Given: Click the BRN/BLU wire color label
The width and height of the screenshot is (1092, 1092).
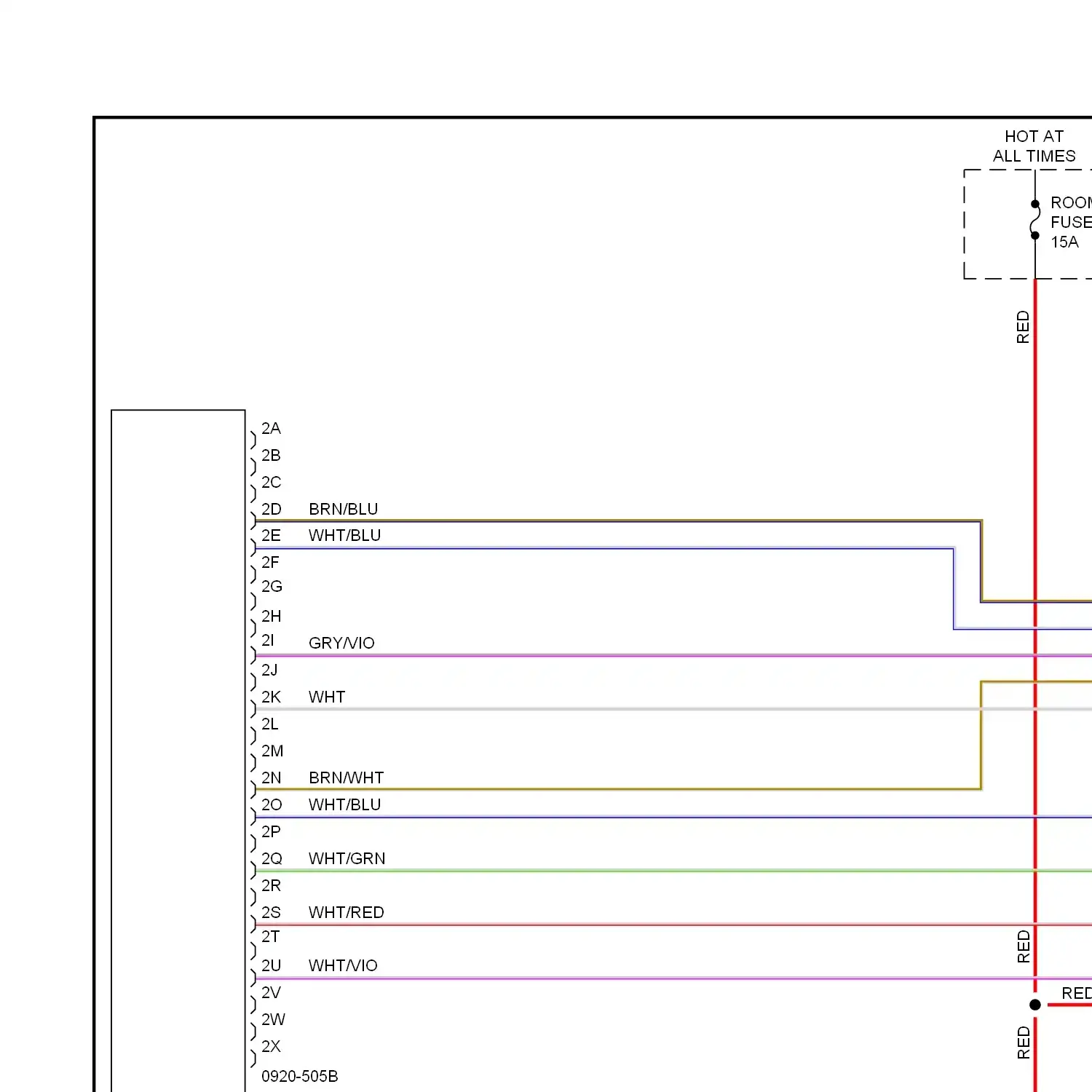Looking at the screenshot, I should (x=343, y=509).
